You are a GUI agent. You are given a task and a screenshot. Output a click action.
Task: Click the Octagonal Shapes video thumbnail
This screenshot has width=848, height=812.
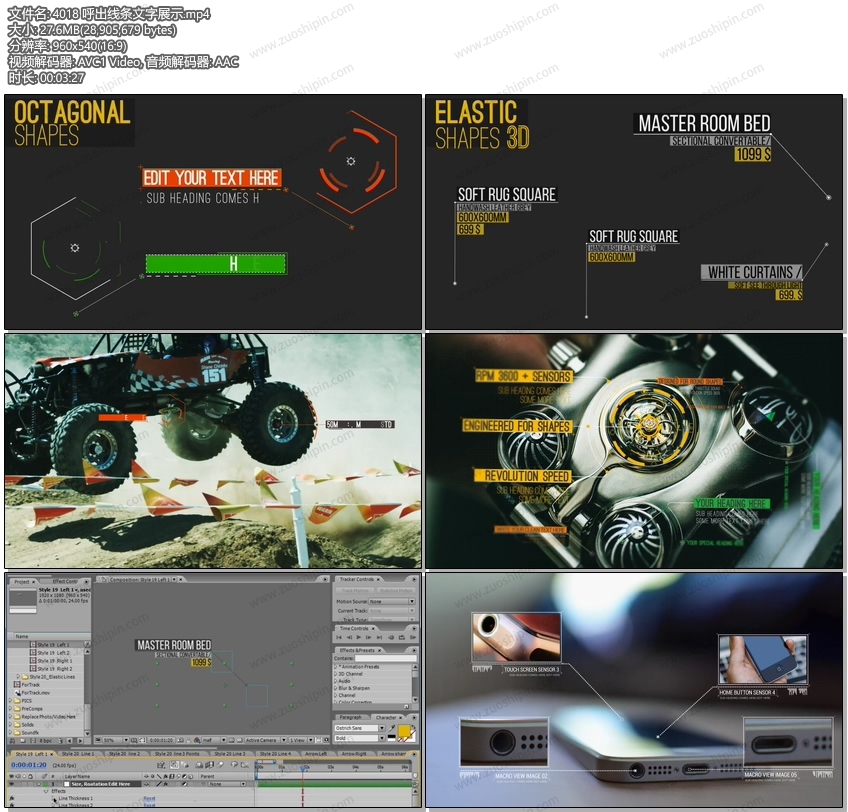213,212
